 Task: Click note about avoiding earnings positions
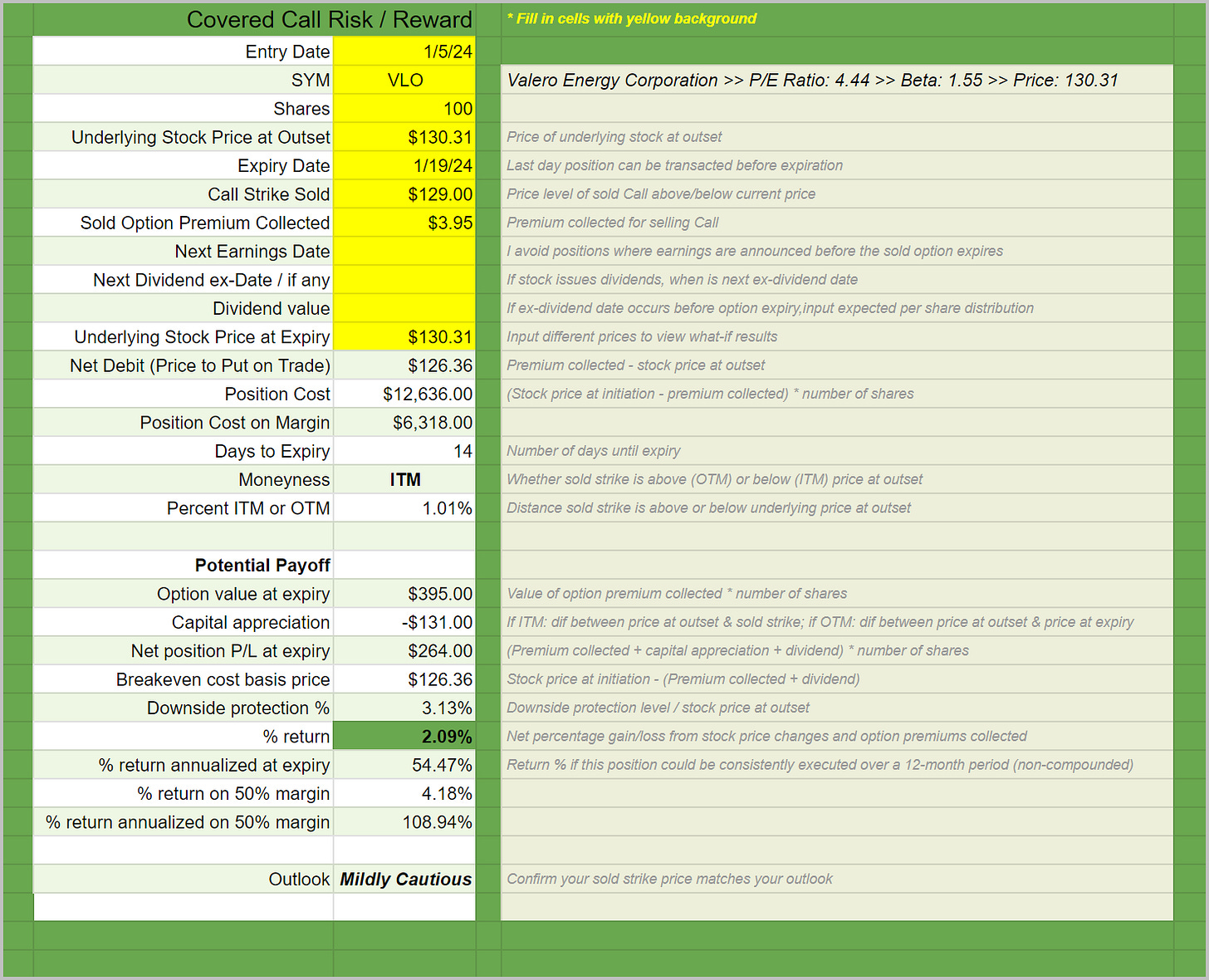[755, 251]
